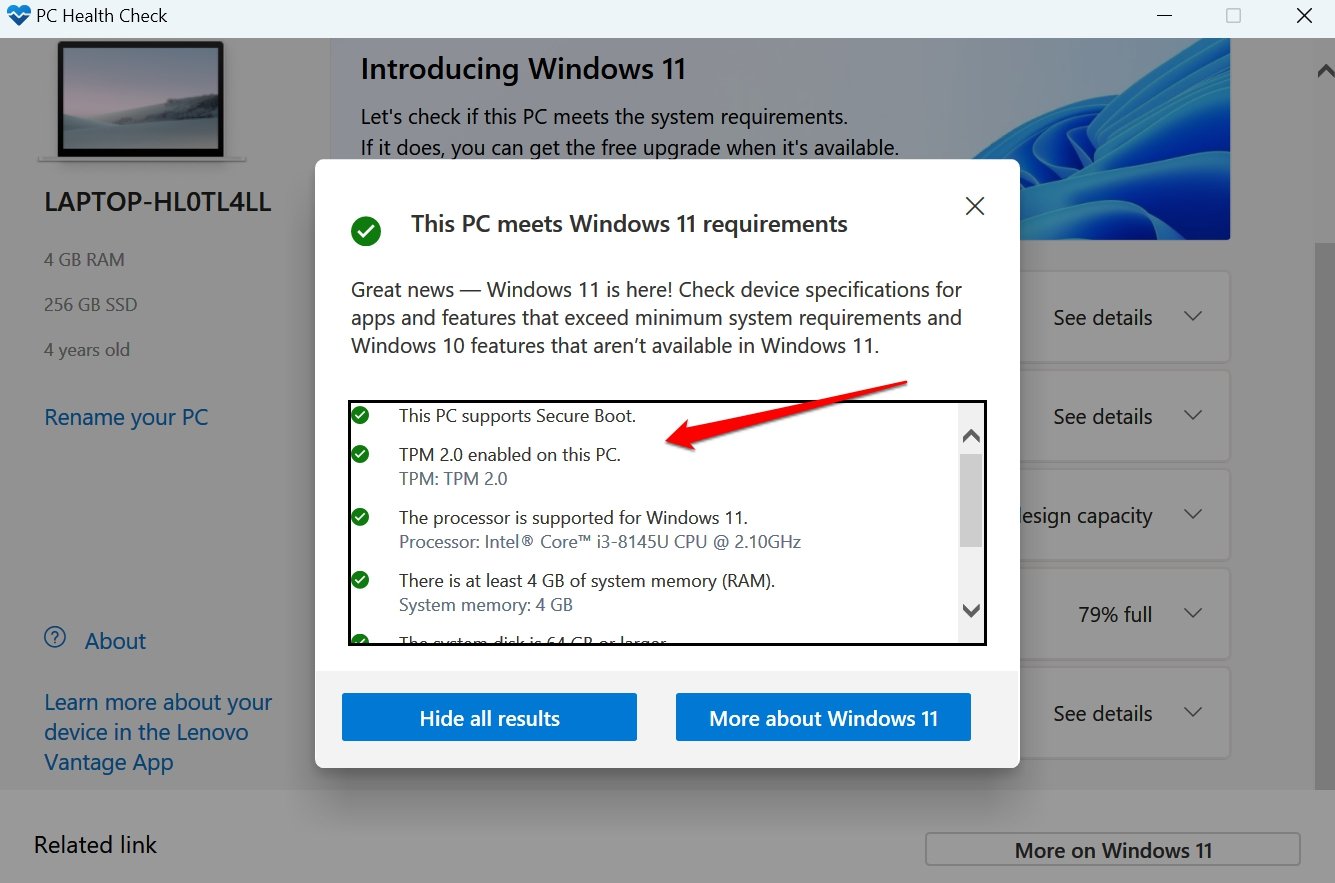Open the About link
This screenshot has width=1335, height=883.
(115, 641)
